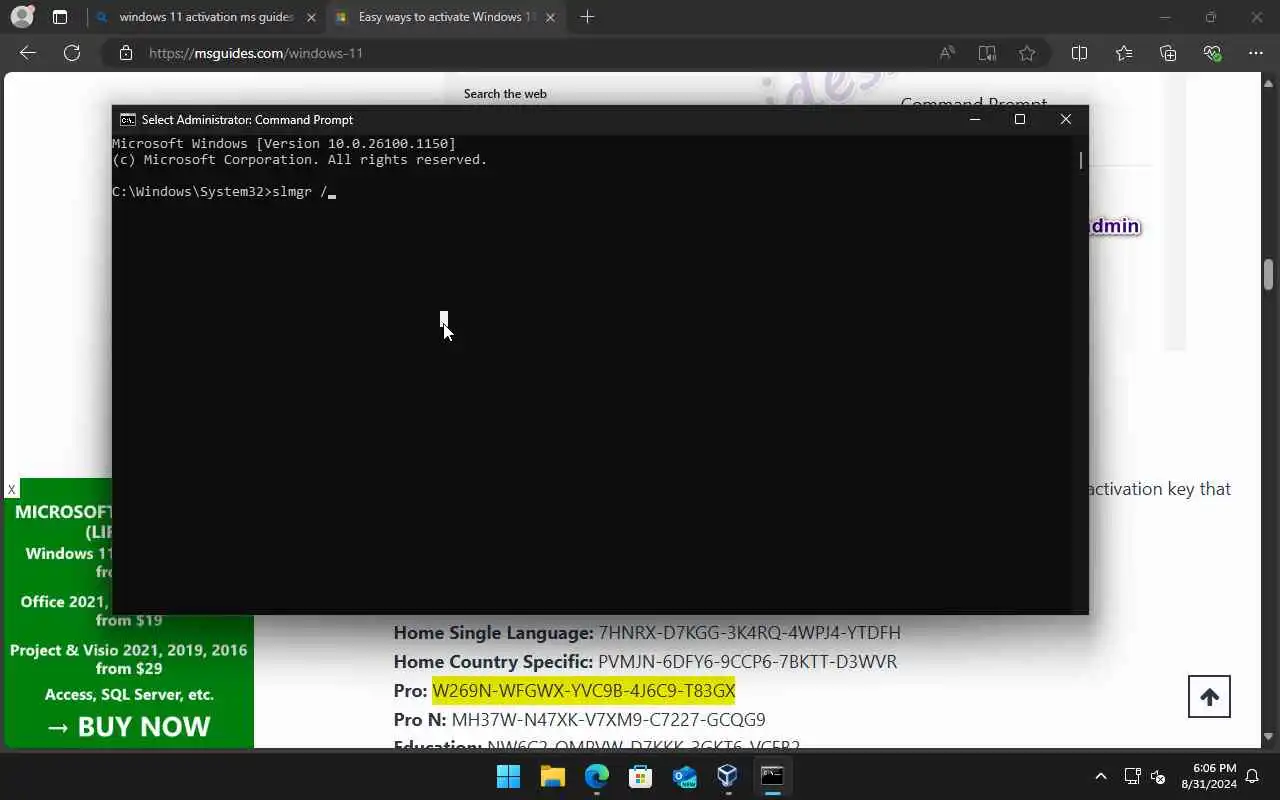
Task: Open Edge settings and more menu
Action: 1256,53
